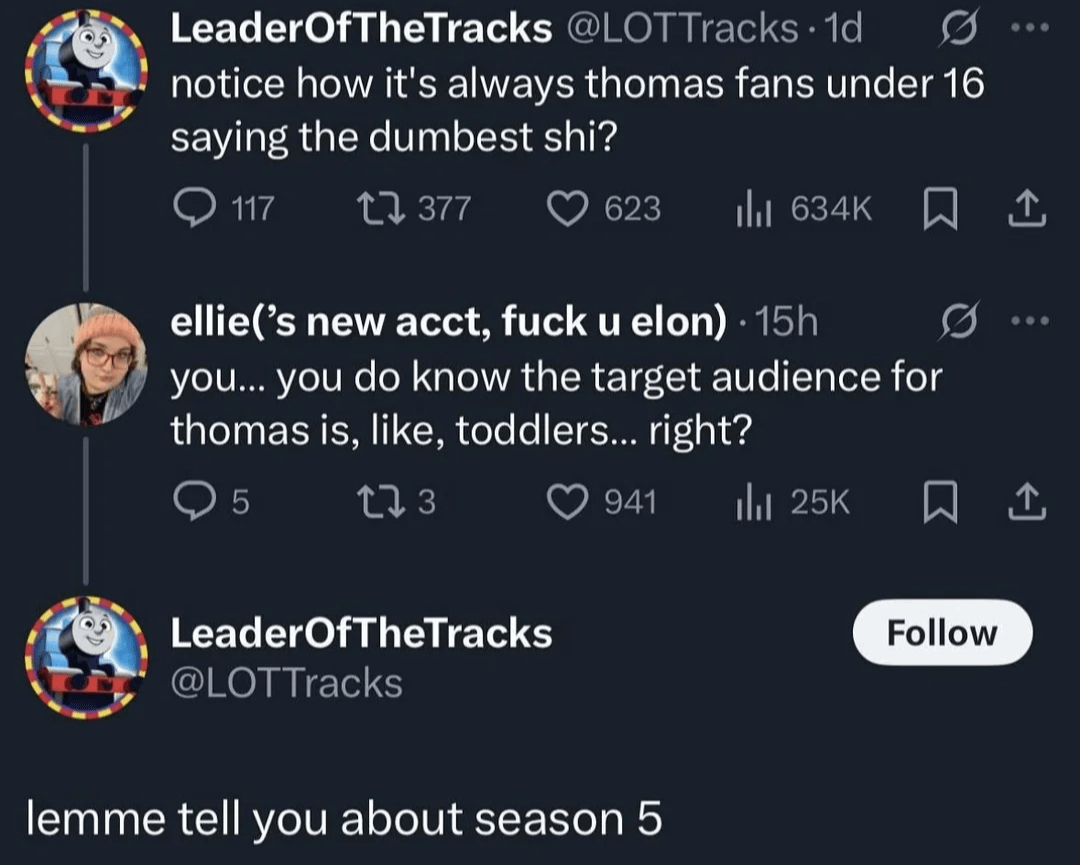This screenshot has height=865, width=1080.
Task: Open more options on ellie's tweet
Action: 1028,323
